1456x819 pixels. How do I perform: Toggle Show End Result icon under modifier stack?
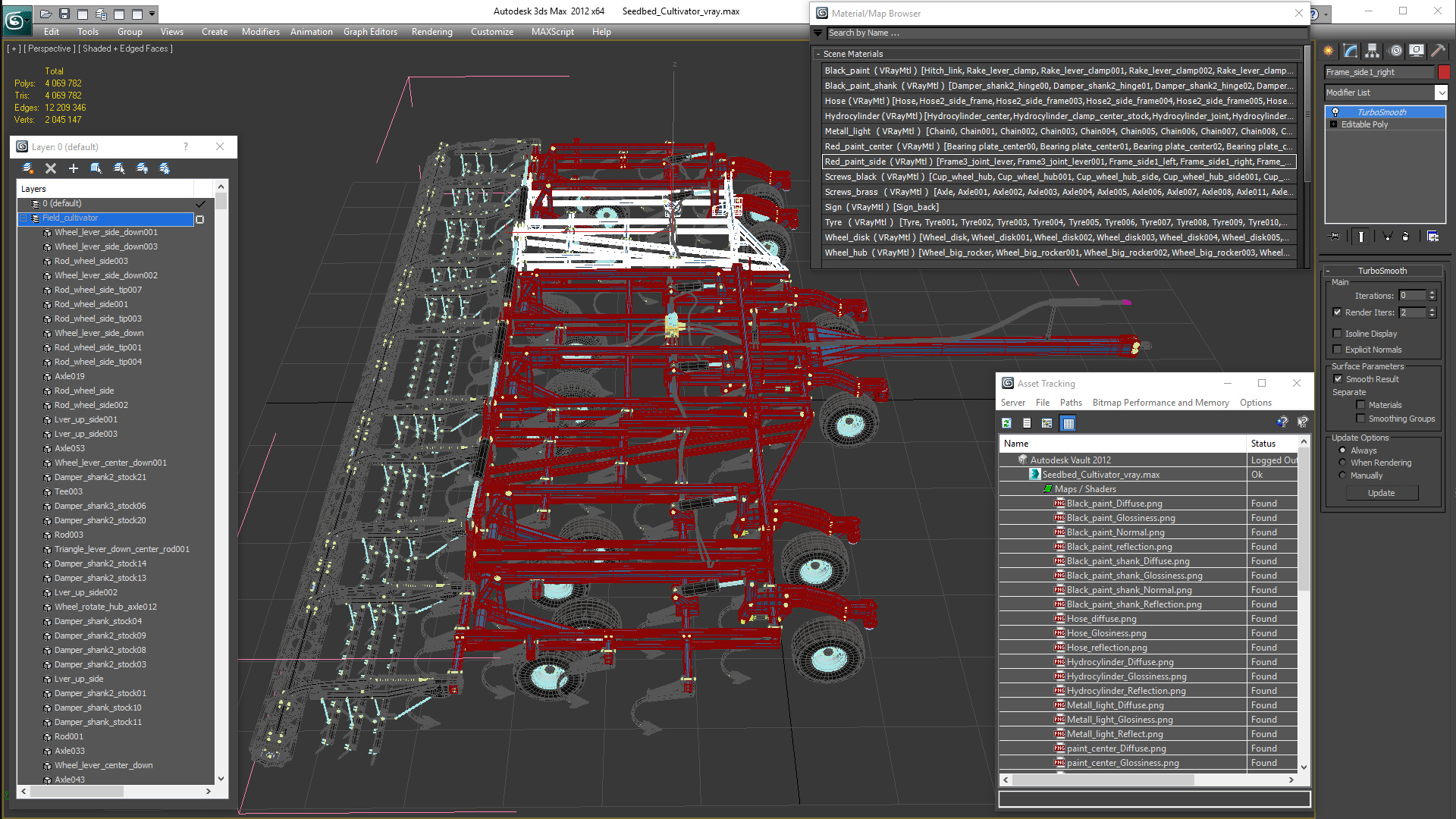(x=1361, y=237)
